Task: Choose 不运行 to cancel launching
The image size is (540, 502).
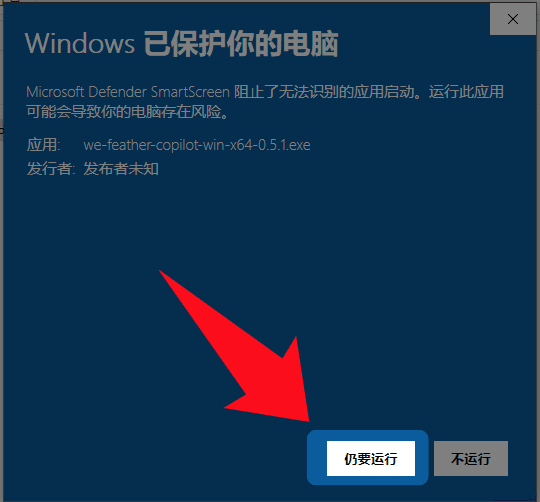Action: 471,458
